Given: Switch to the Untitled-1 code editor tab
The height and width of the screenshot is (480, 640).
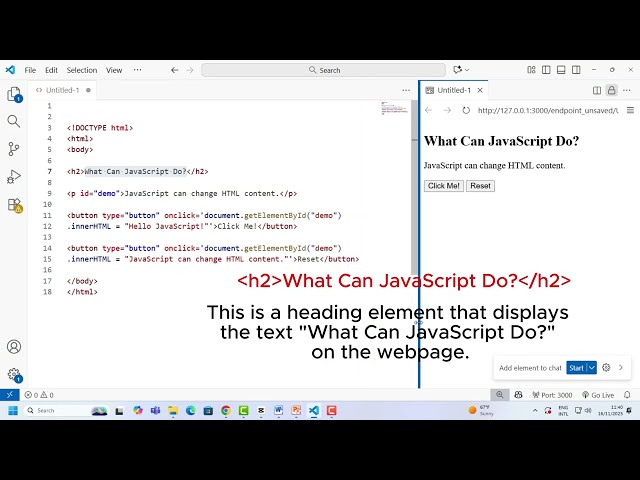Looking at the screenshot, I should (x=62, y=90).
